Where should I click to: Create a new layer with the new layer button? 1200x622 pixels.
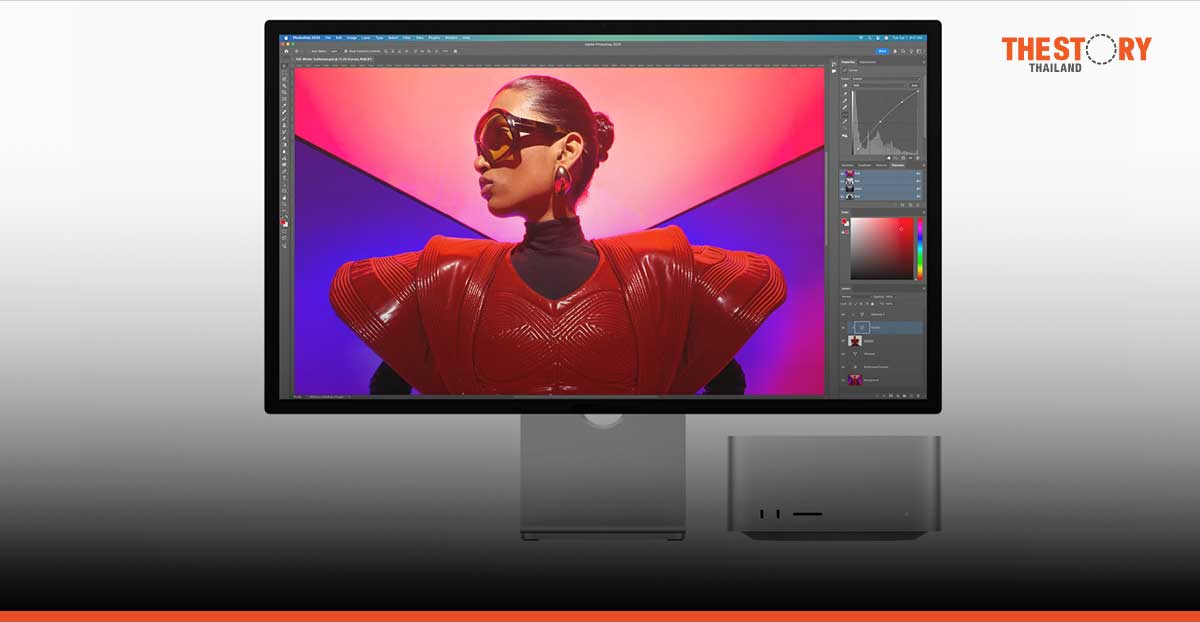click(x=910, y=396)
